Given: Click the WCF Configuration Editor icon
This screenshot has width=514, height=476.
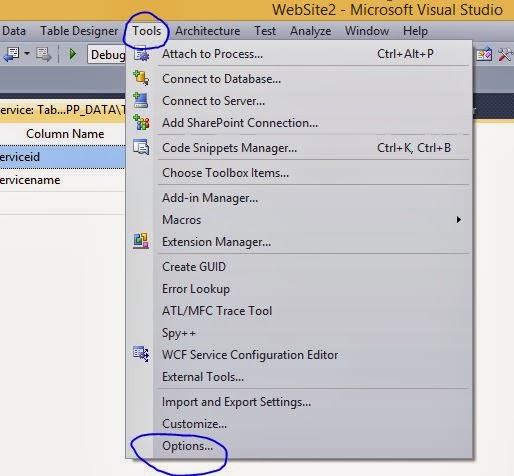Looking at the screenshot, I should (x=141, y=354).
